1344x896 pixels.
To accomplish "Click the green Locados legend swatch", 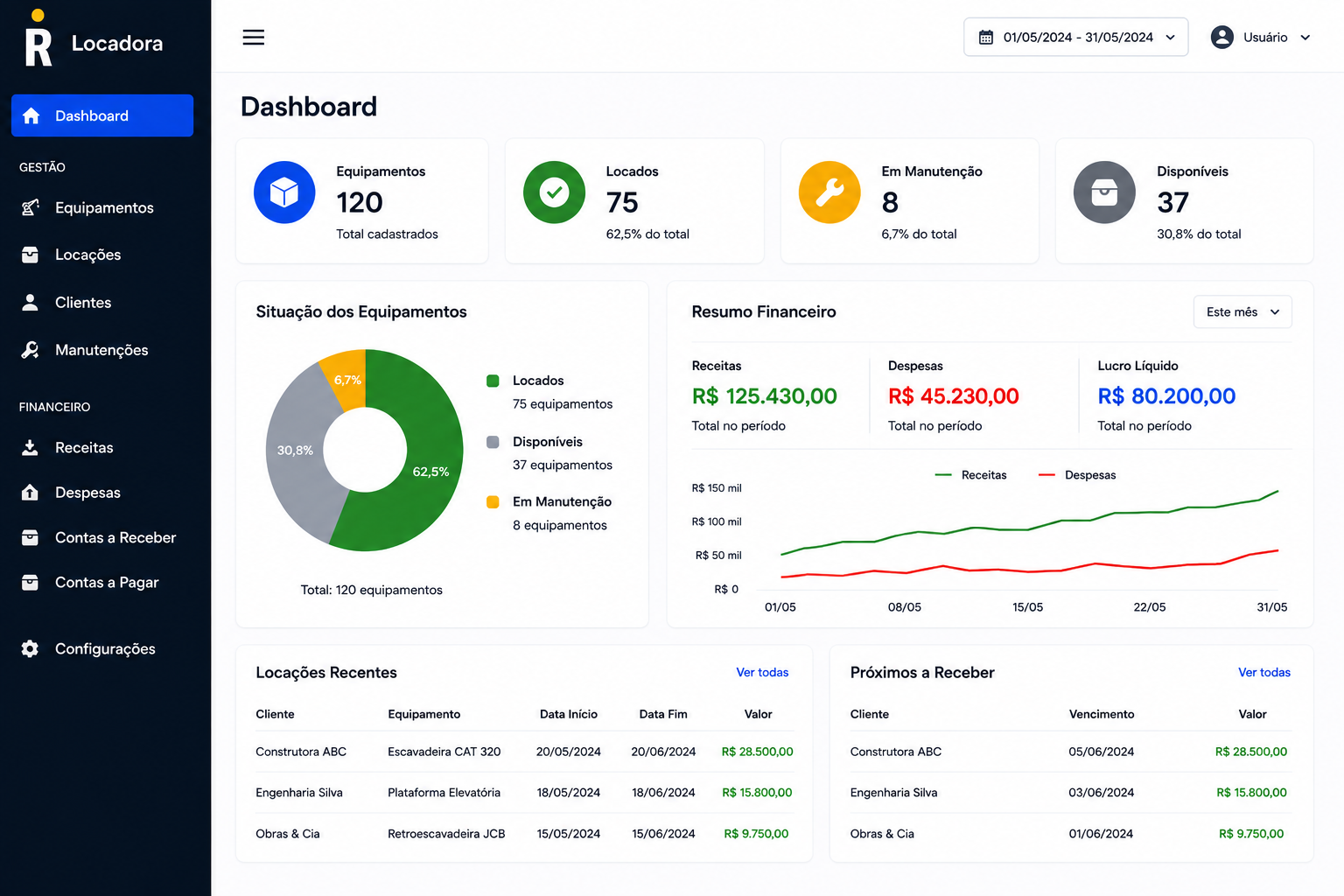I will point(493,381).
